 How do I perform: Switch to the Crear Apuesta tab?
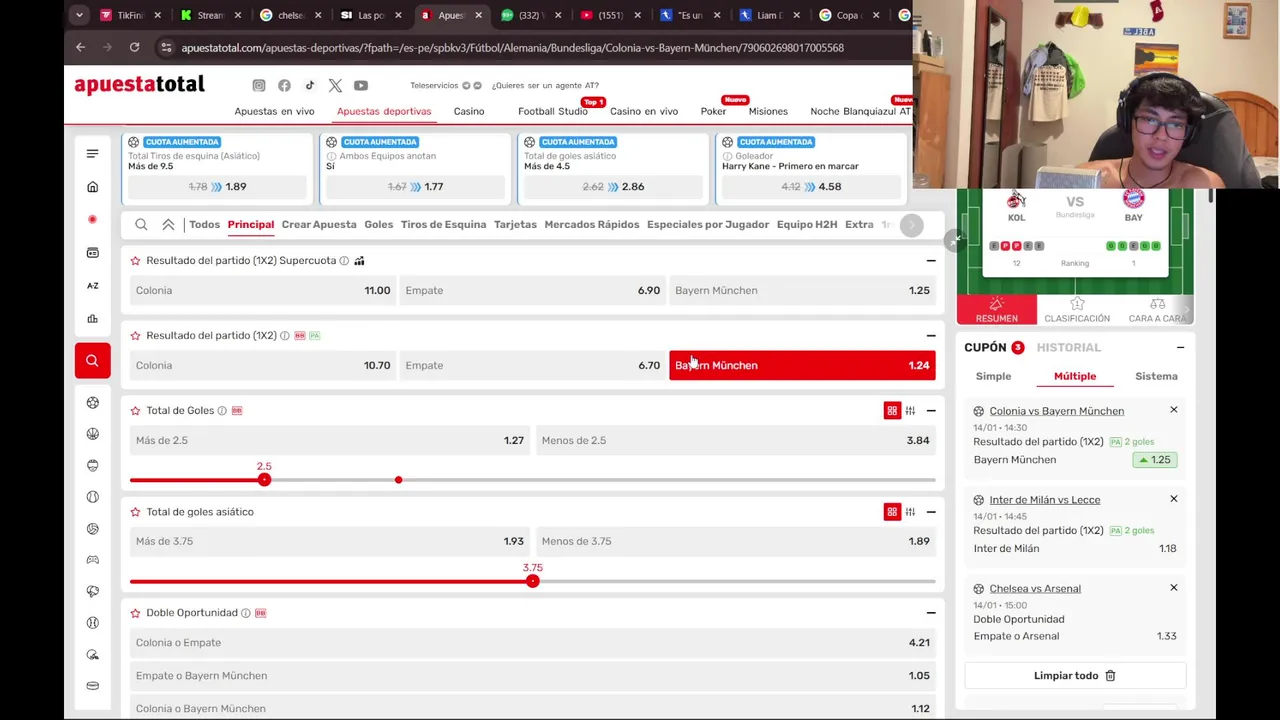tap(319, 224)
